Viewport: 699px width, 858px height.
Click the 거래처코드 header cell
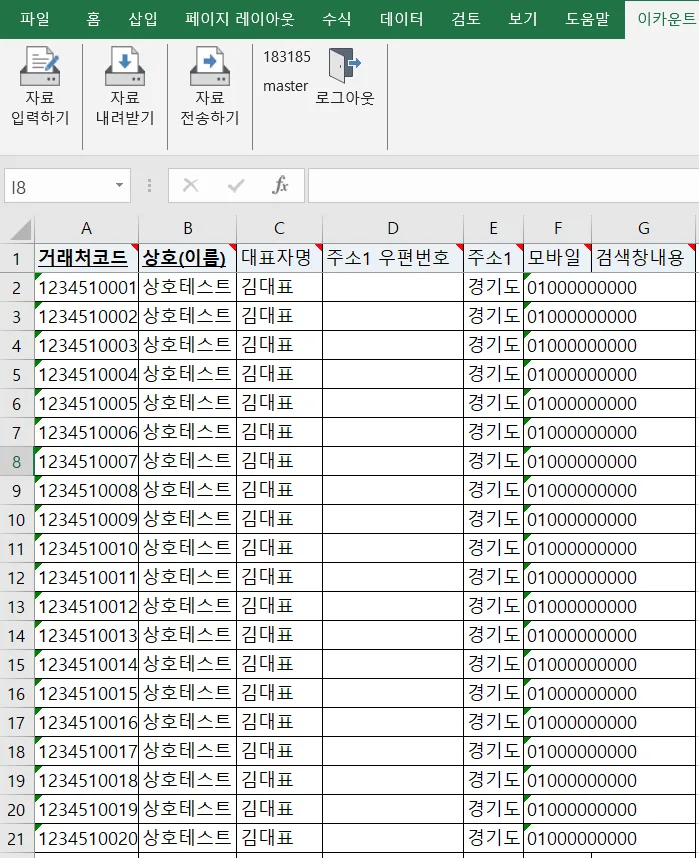[86, 258]
